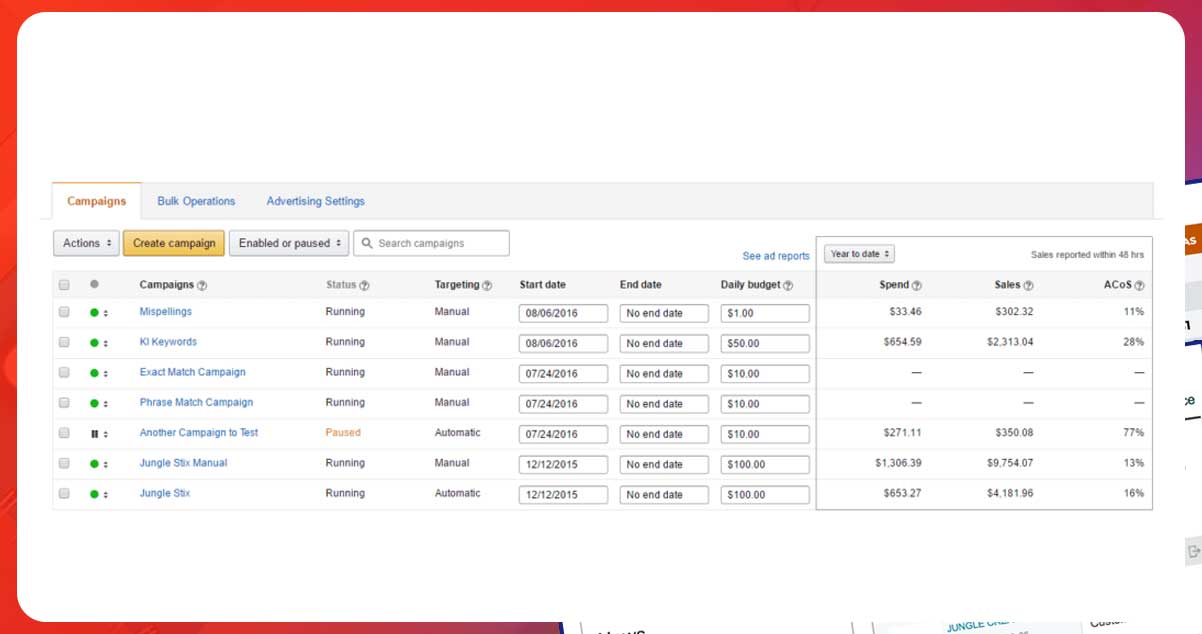
Task: Click green status dot for Exact Match Campaign
Action: (94, 373)
